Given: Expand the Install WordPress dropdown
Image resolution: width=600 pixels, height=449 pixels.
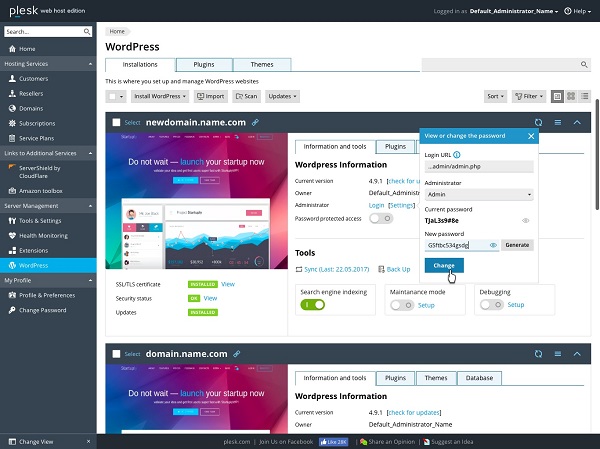Looking at the screenshot, I should [160, 97].
